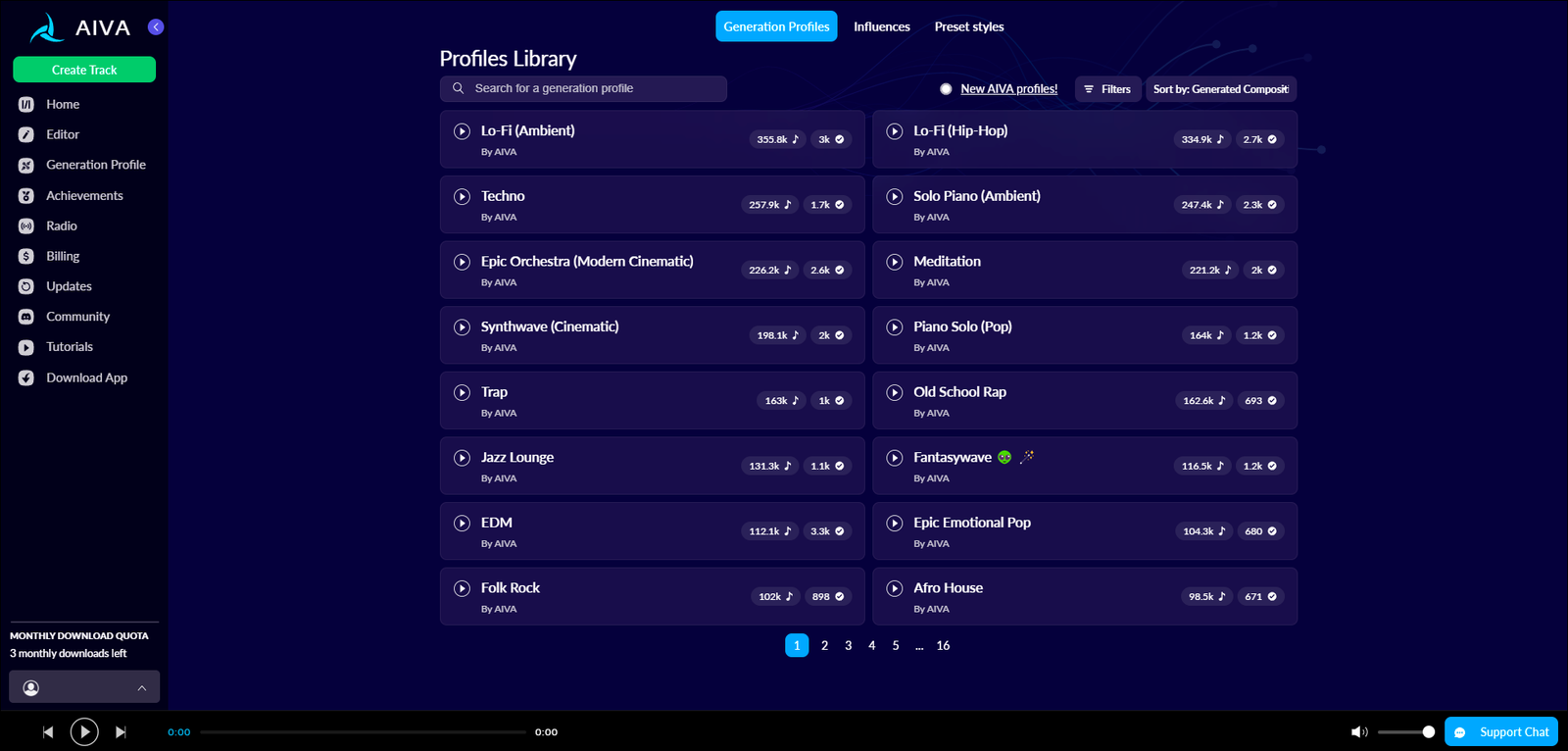Image resolution: width=1568 pixels, height=751 pixels.
Task: Focus the generation profile search field
Action: (x=583, y=88)
